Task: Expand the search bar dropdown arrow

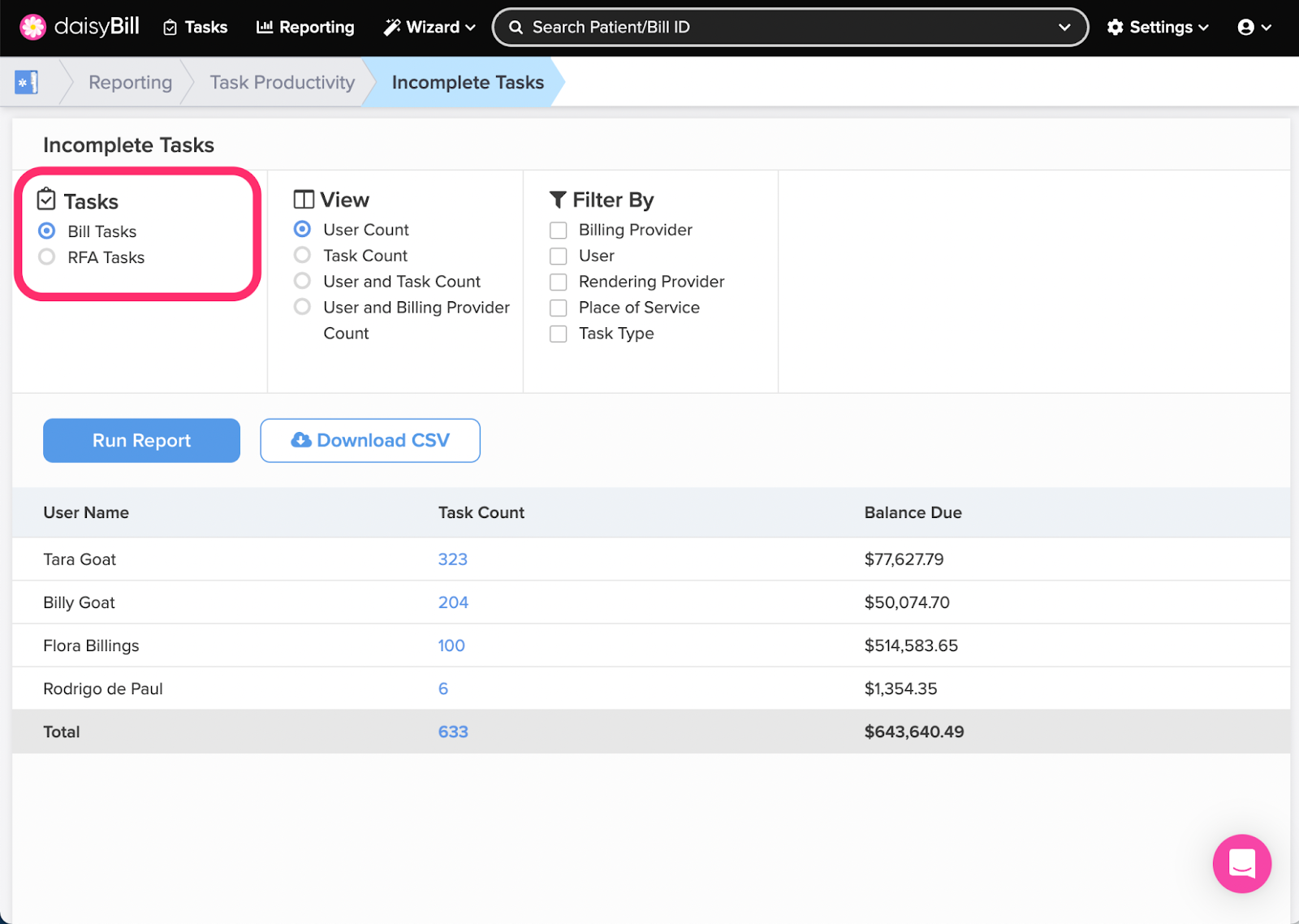Action: [1064, 28]
